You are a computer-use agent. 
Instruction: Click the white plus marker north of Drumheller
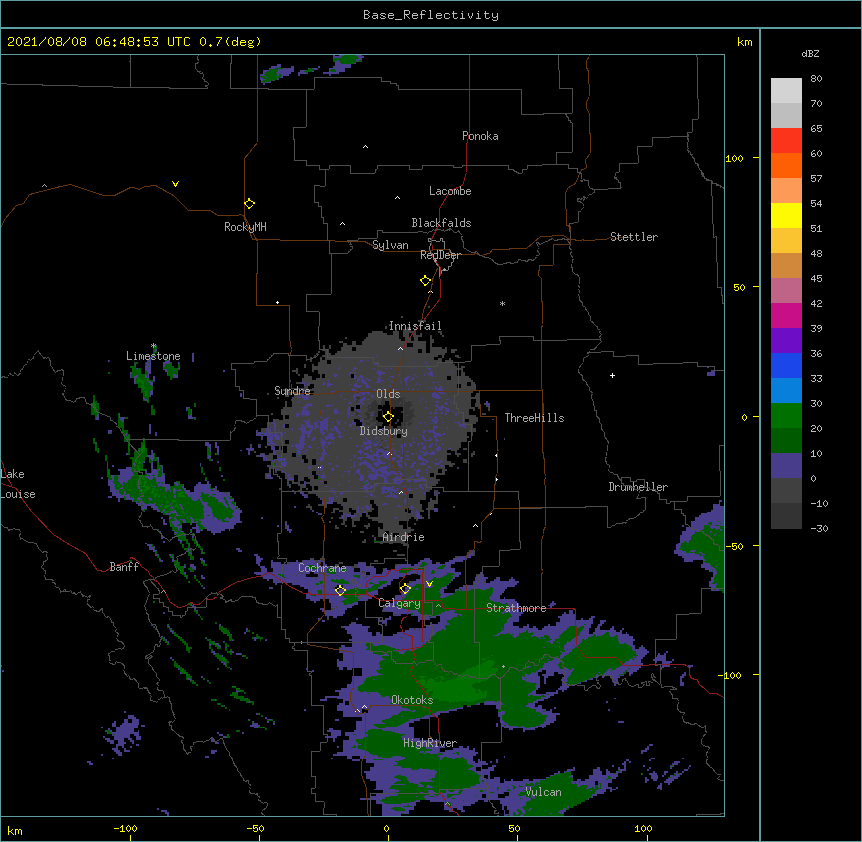pos(612,375)
